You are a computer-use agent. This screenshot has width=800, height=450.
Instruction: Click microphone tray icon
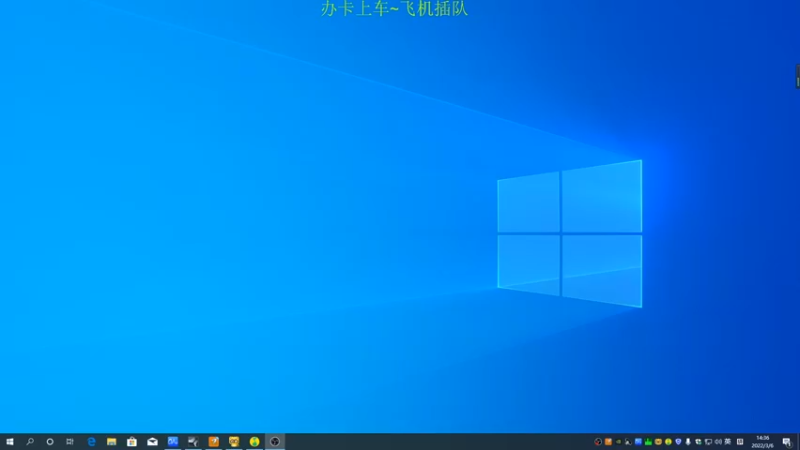click(x=688, y=442)
